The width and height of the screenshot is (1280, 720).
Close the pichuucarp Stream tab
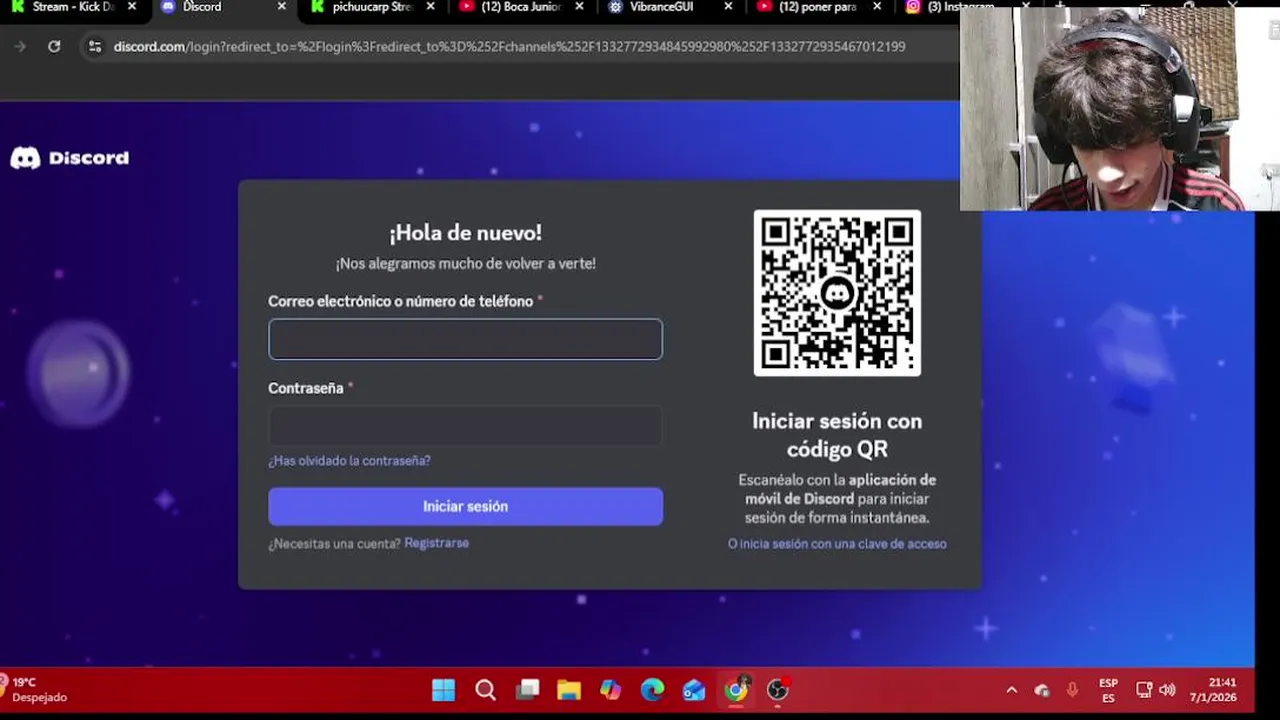[x=431, y=7]
